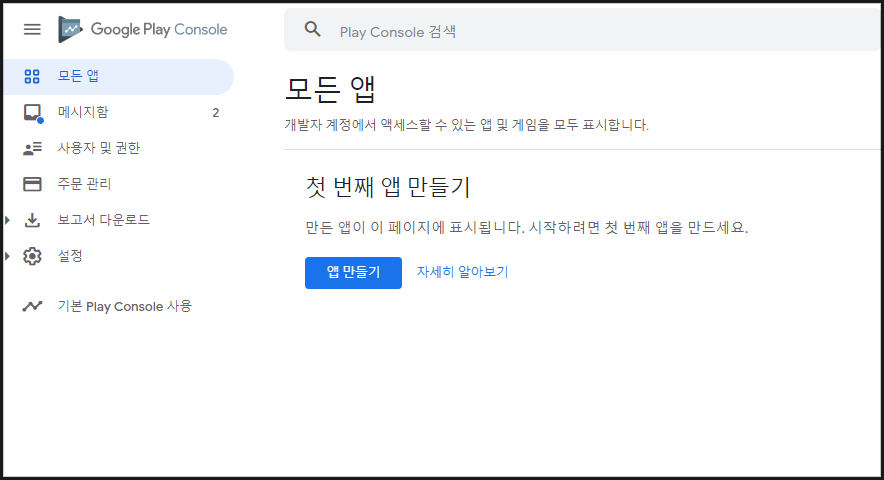Open the 메시지함 sidebar item

point(83,112)
